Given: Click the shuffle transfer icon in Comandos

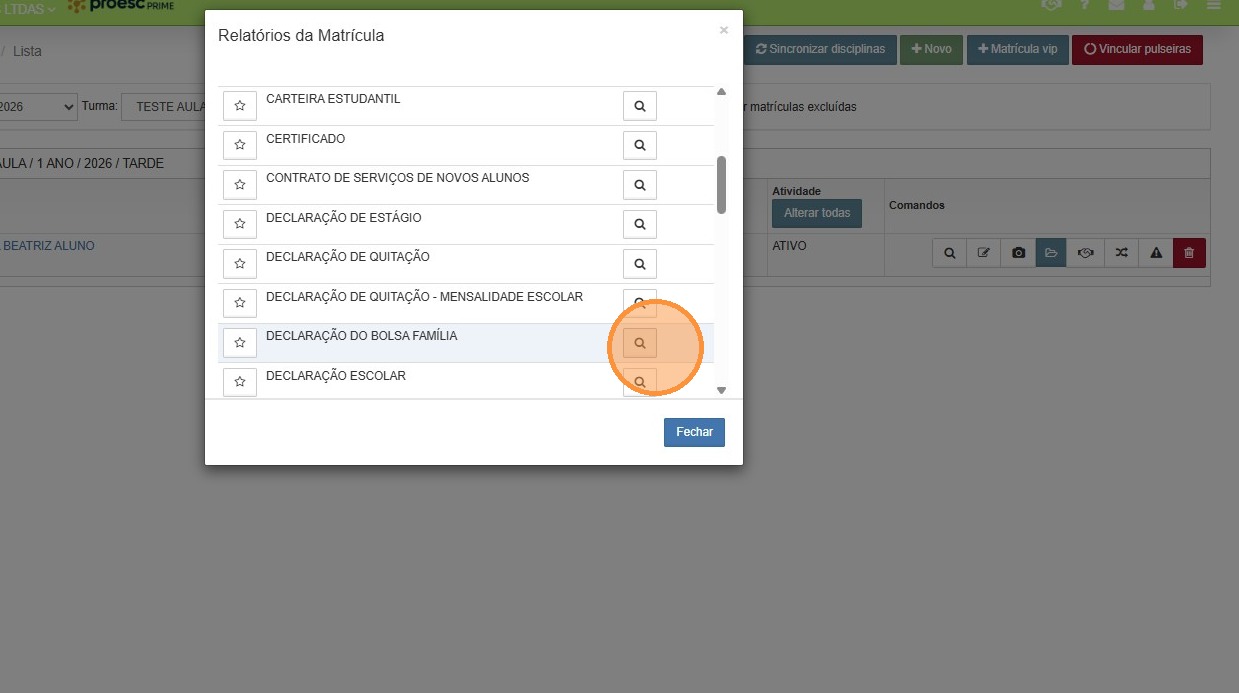Looking at the screenshot, I should (x=1121, y=253).
